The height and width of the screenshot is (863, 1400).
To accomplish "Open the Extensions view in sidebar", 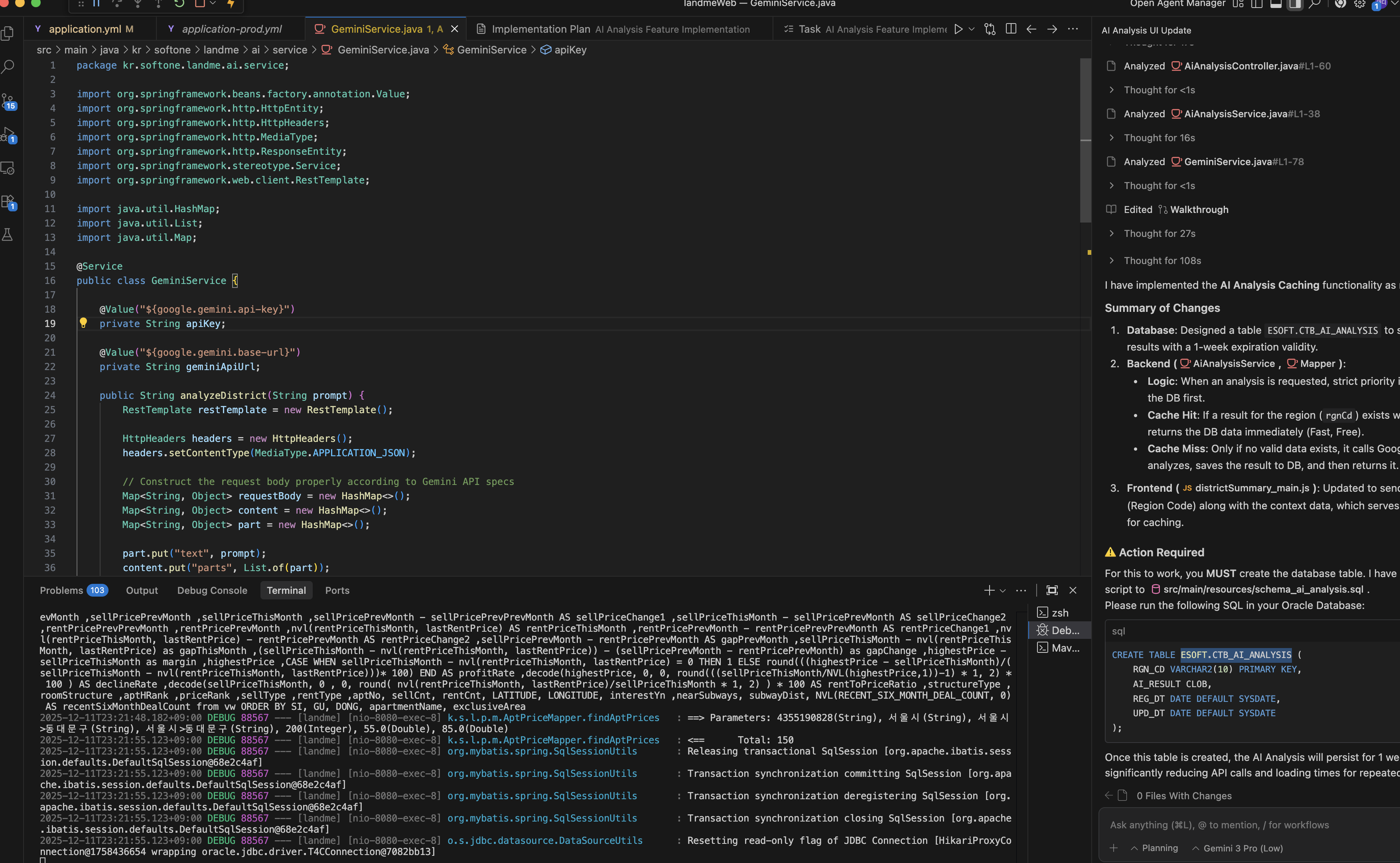I will coord(8,201).
